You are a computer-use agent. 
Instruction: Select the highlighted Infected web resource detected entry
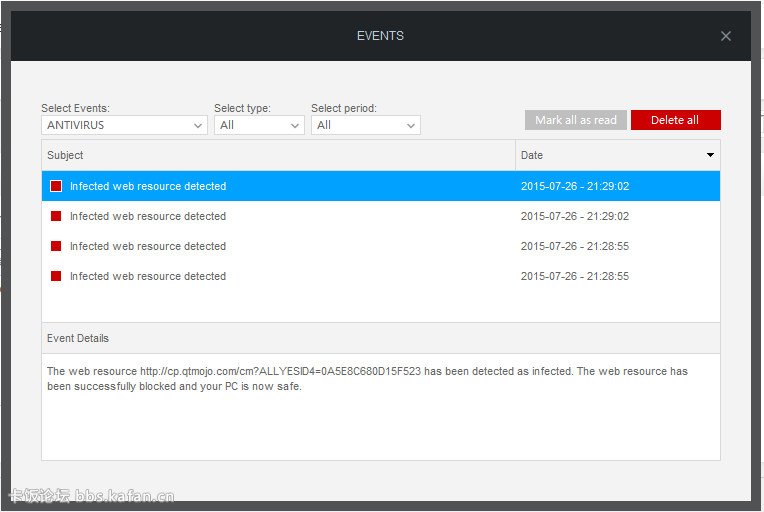(148, 186)
